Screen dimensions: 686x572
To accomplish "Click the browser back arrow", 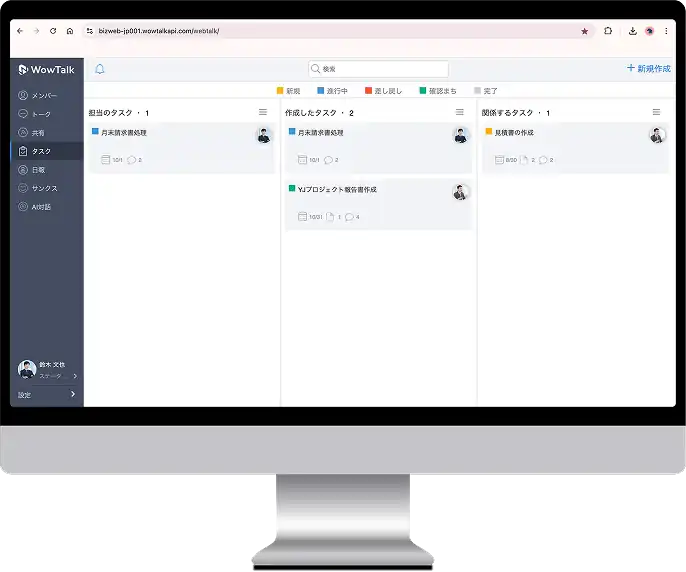I will coord(20,31).
